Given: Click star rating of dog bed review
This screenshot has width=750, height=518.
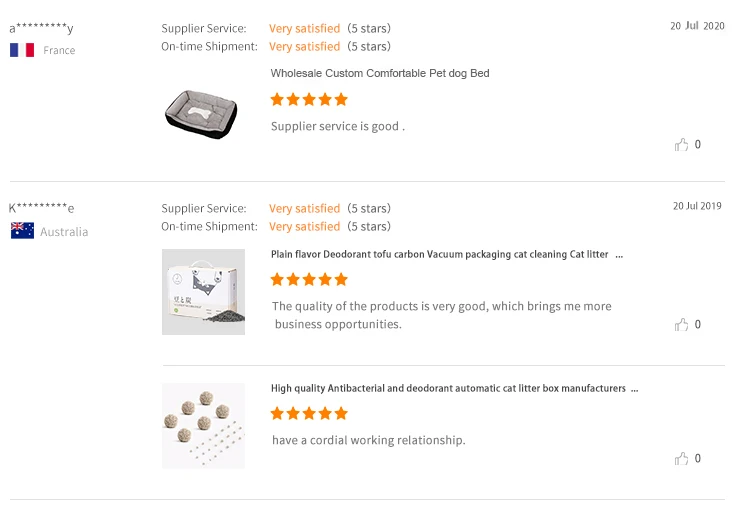Looking at the screenshot, I should coord(309,100).
